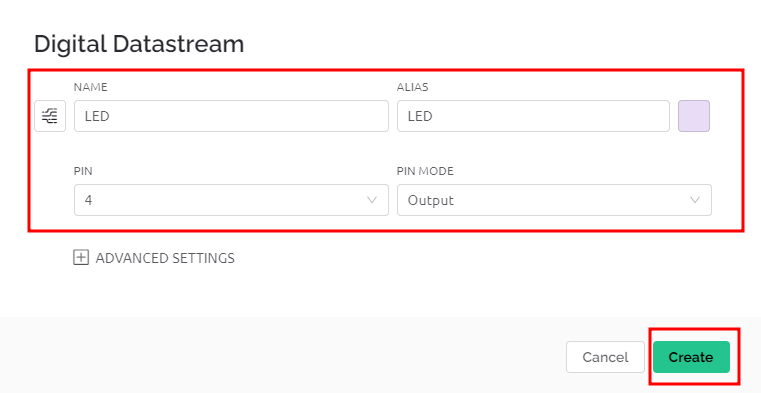Click the LED text inside the Alias box
761x393 pixels.
tap(420, 116)
